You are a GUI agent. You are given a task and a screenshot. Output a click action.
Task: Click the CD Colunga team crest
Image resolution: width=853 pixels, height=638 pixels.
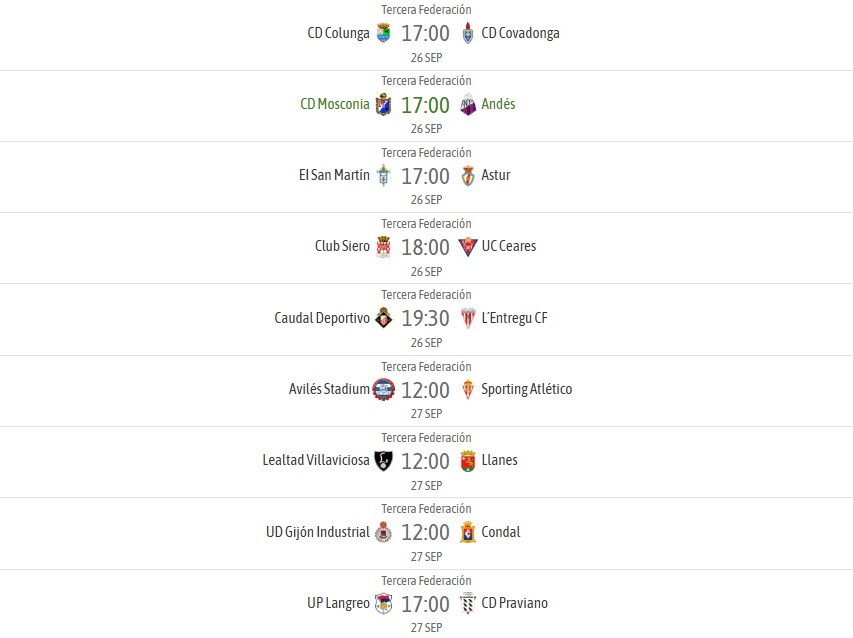point(384,33)
